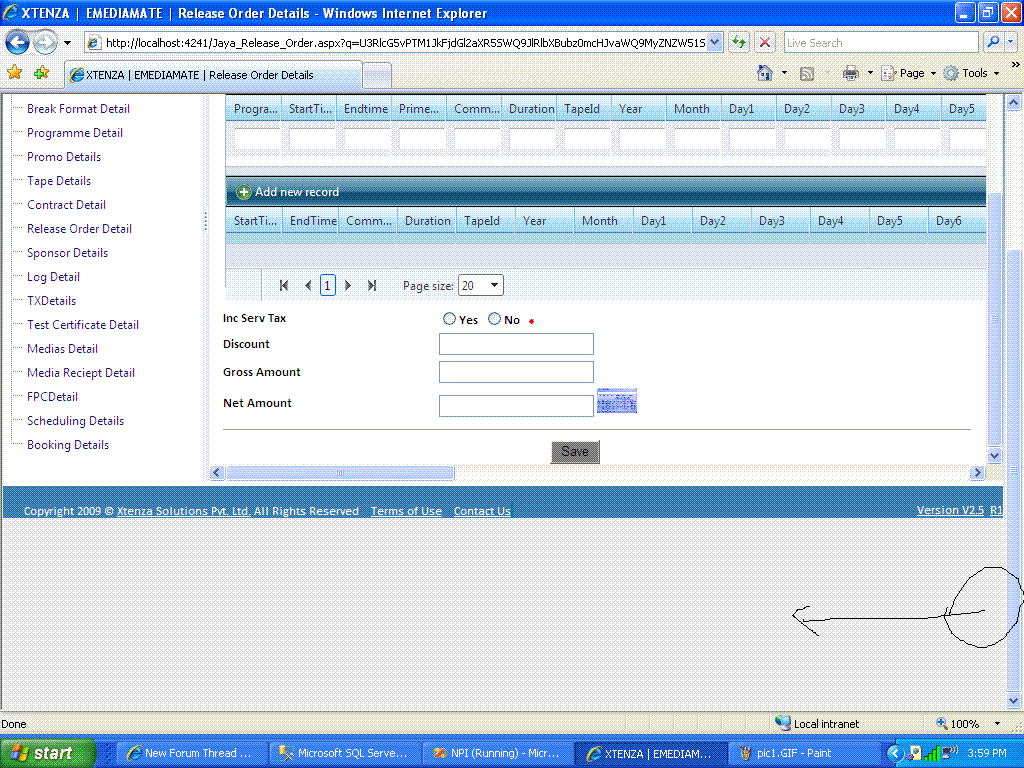Select Yes for Inc Serv Tax
1024x768 pixels.
(x=449, y=319)
